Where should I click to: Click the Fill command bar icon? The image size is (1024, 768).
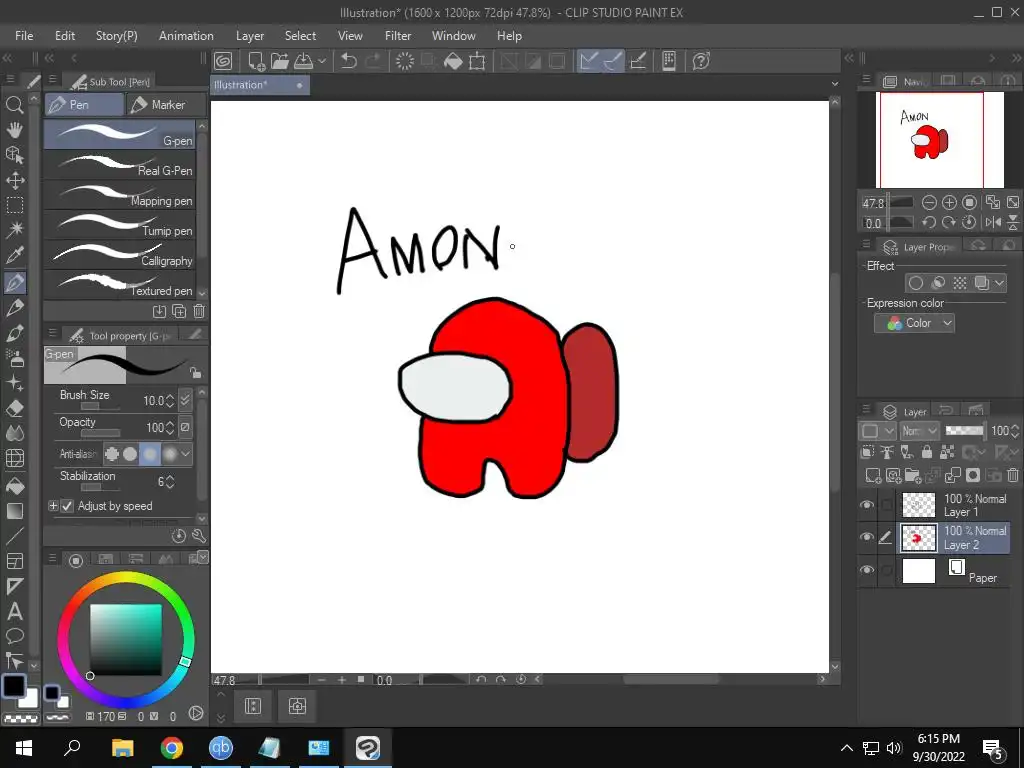[x=453, y=61]
